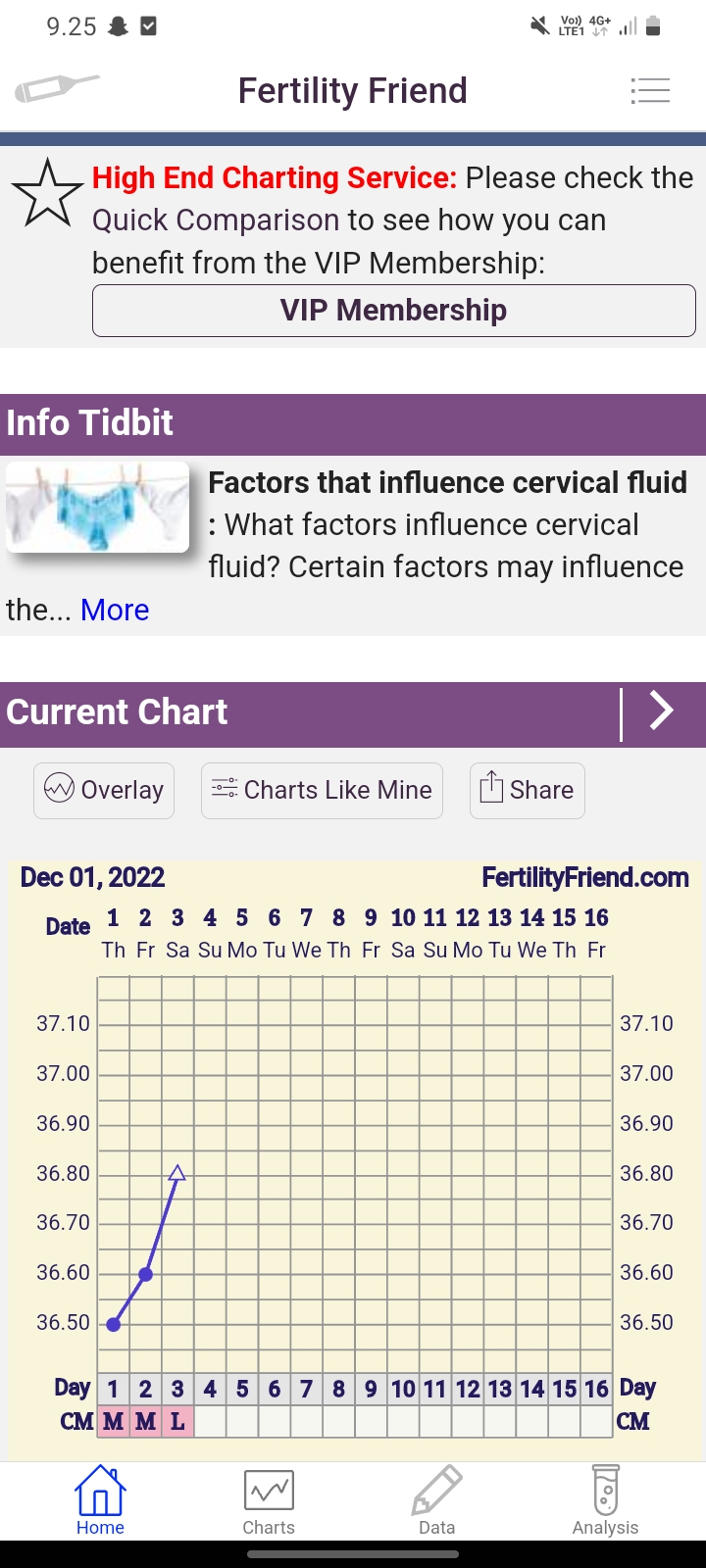Tap the thermometer icon in header

coord(56,89)
